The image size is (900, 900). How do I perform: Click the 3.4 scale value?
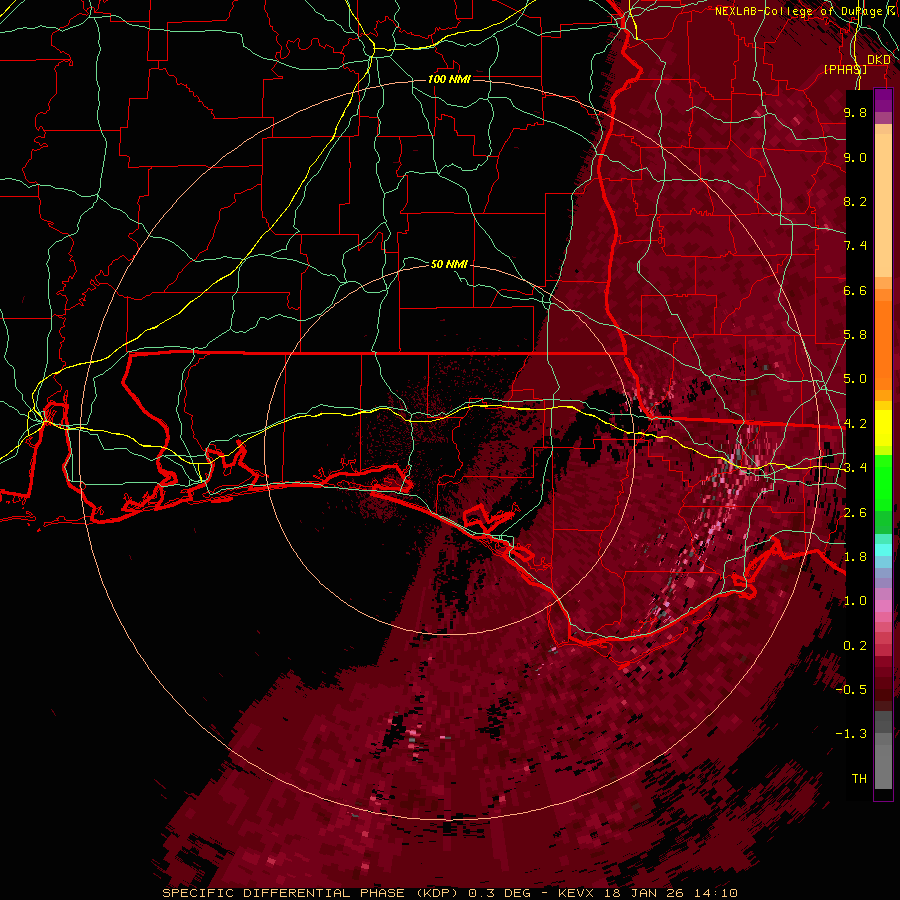(x=855, y=468)
